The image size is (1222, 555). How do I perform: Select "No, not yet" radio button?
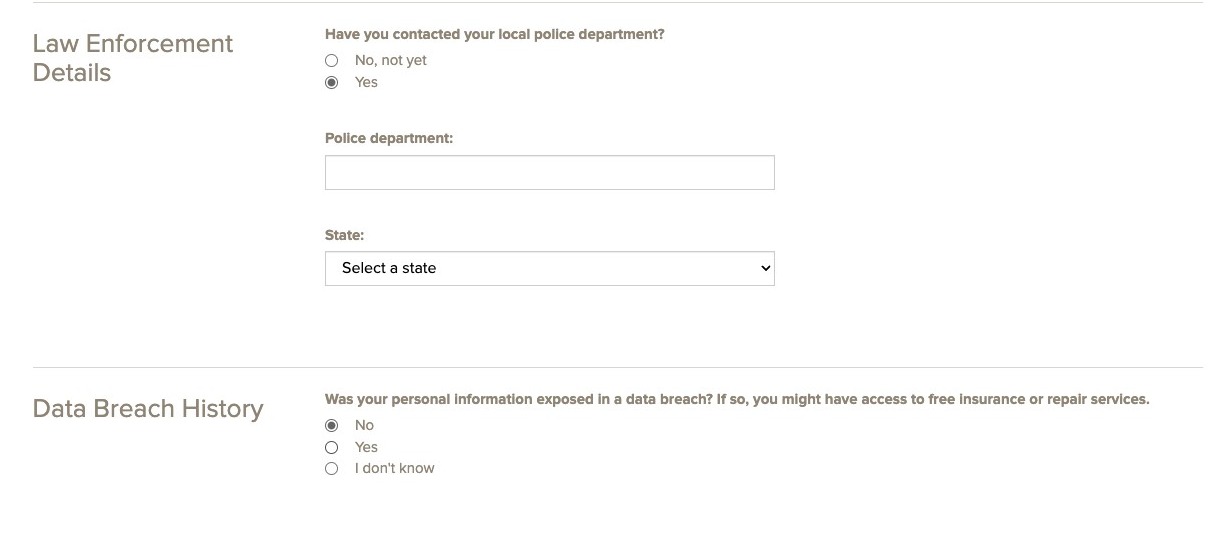332,61
